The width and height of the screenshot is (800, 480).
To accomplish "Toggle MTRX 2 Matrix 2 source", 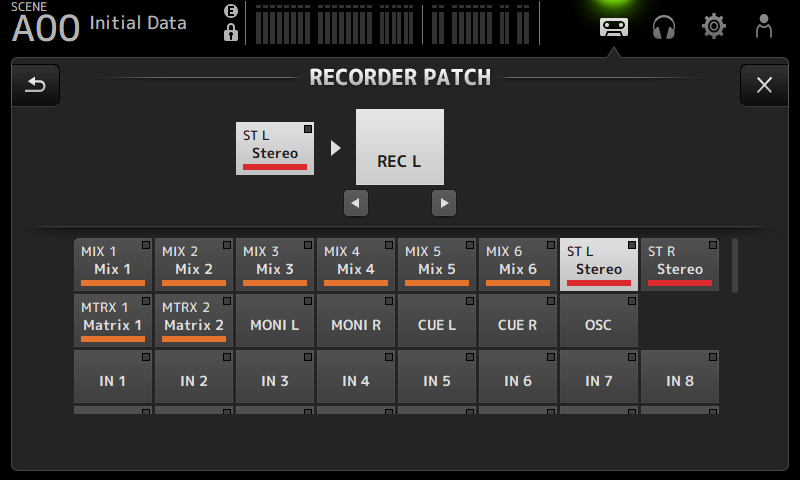I will [x=194, y=319].
